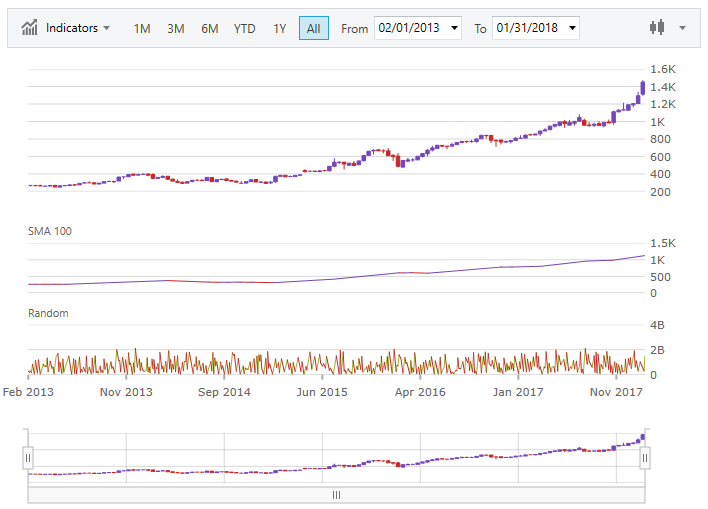
Task: Click the All range button
Action: 313,28
